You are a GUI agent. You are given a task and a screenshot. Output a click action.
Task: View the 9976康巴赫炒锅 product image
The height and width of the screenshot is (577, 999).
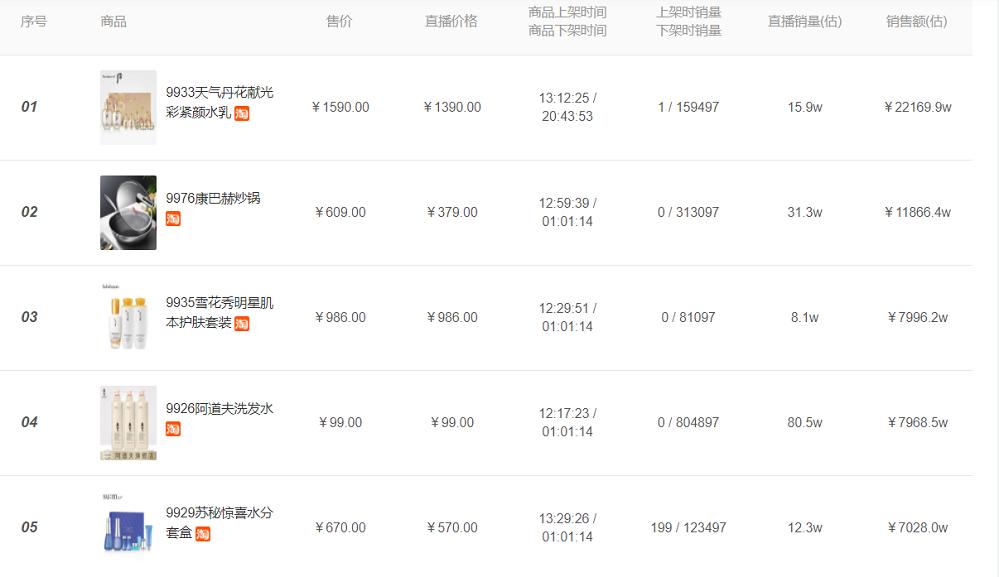[127, 213]
